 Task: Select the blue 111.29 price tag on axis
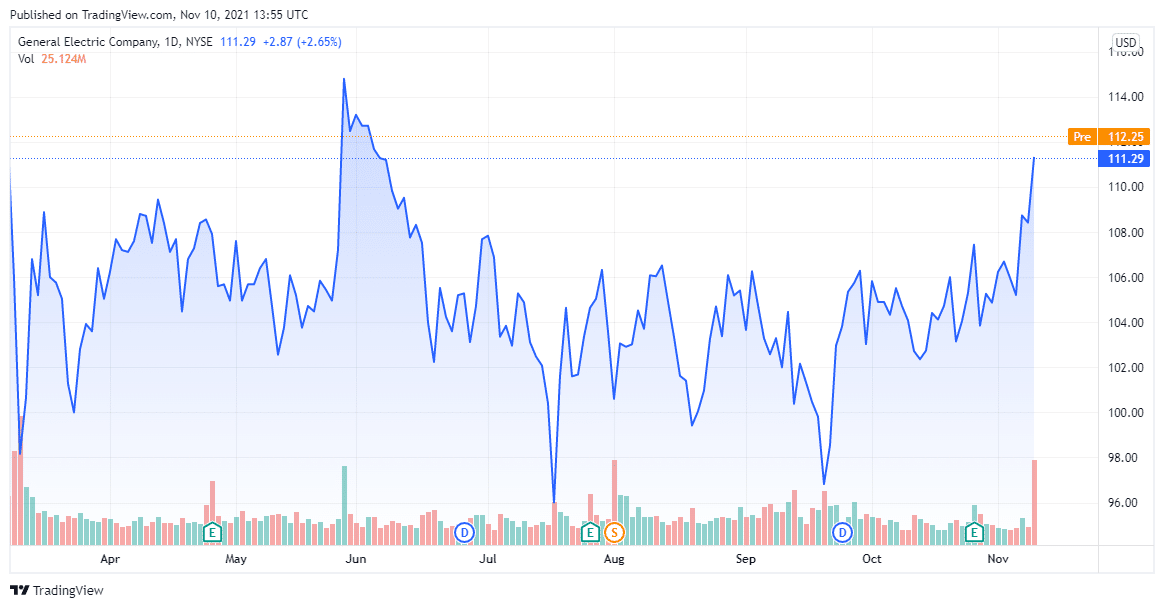coord(1125,159)
